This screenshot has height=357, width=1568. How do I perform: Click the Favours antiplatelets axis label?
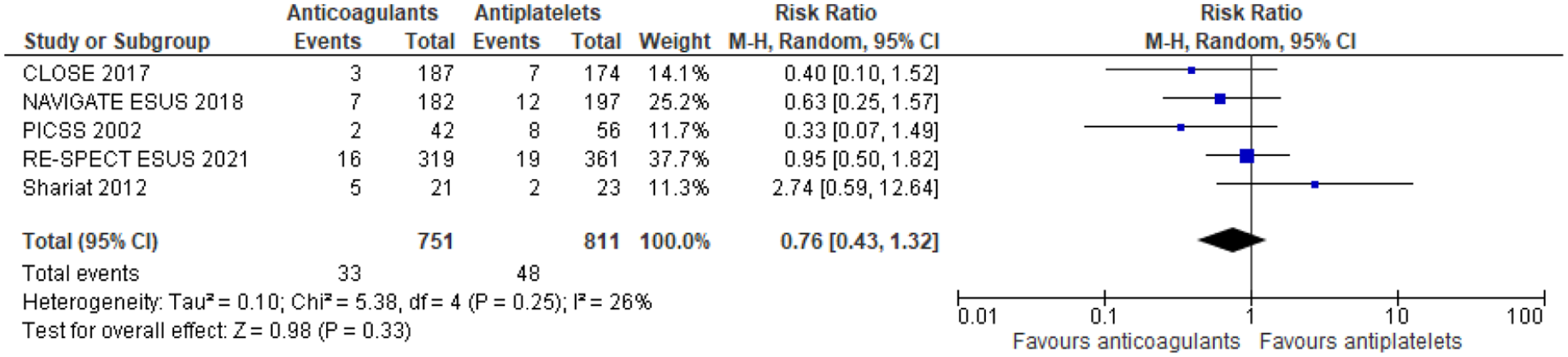click(1360, 341)
